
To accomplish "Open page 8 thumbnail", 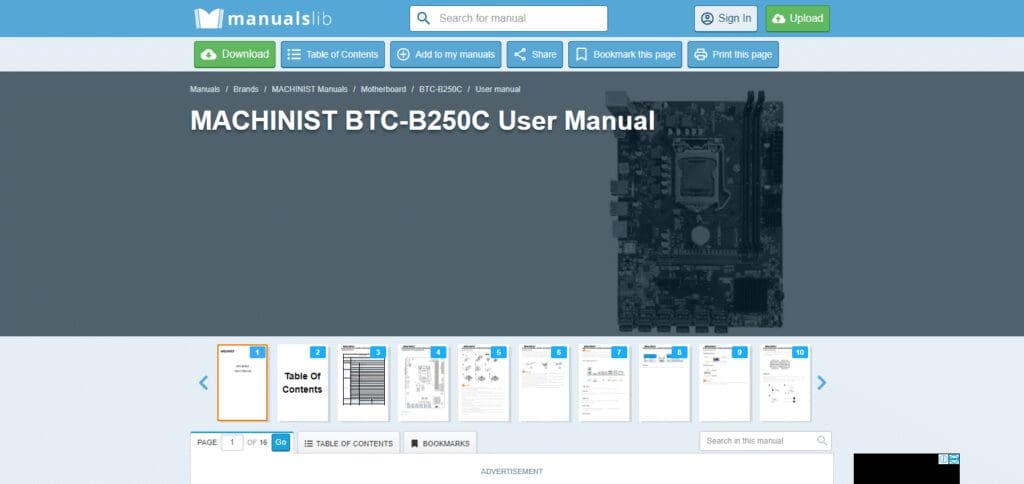I will pos(664,383).
